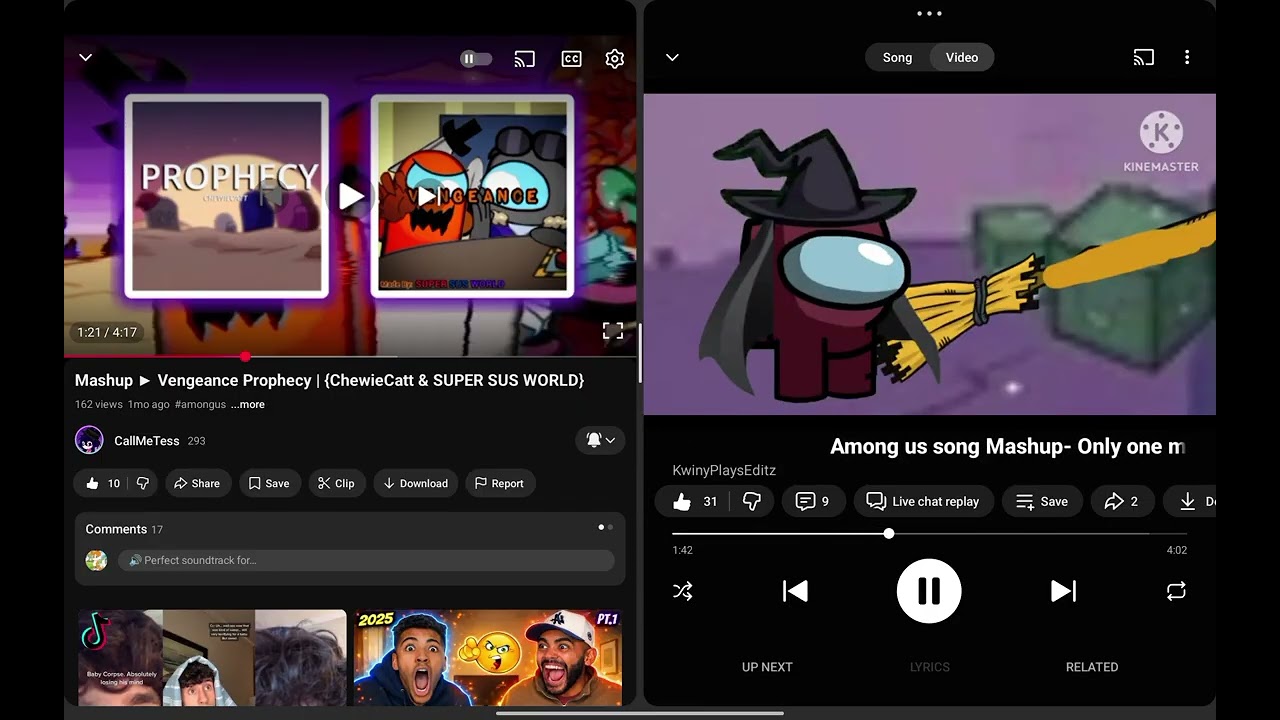1280x720 pixels.
Task: Open the UP NEXT tab
Action: pos(767,667)
